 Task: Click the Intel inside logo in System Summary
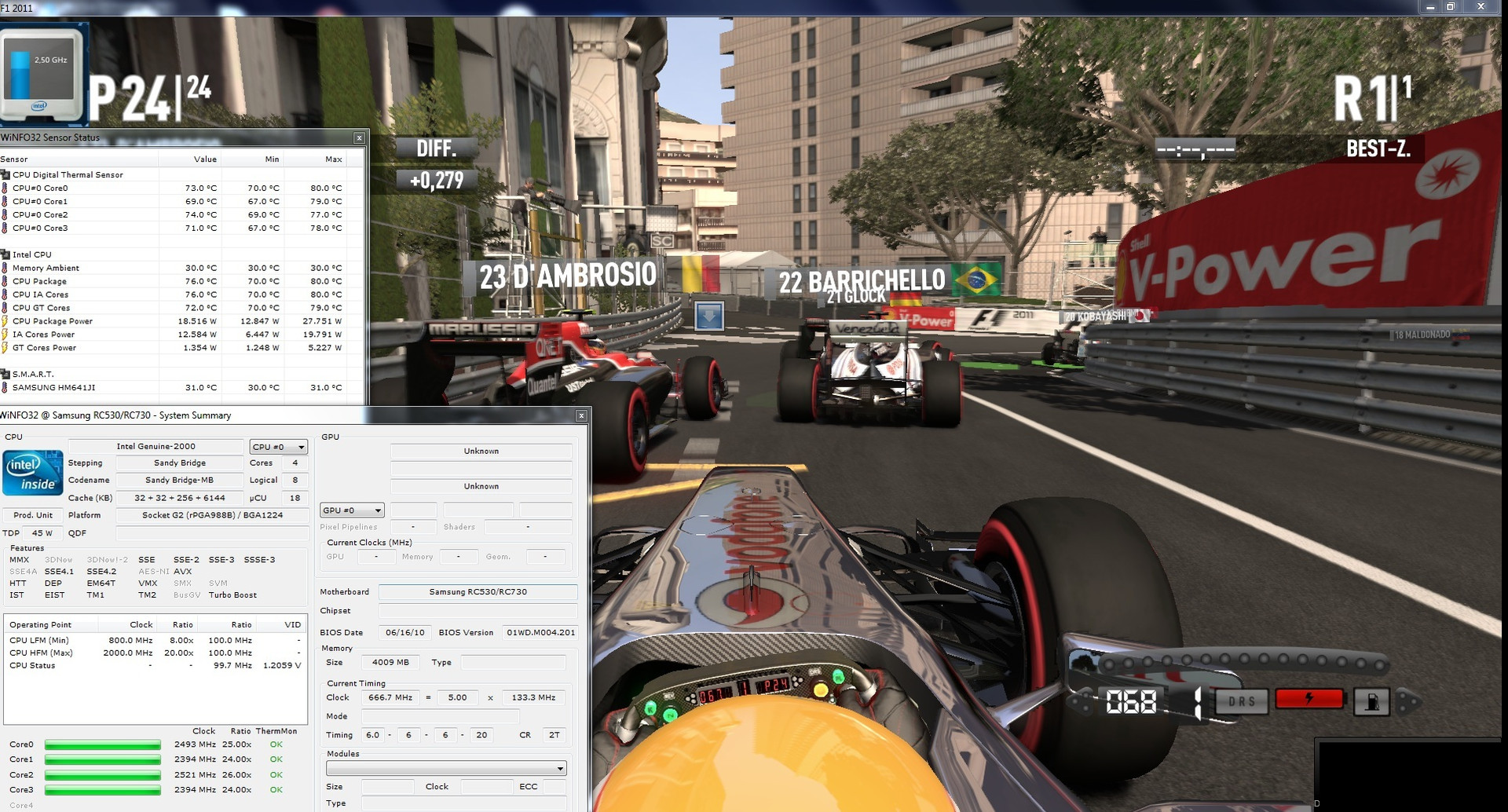pyautogui.click(x=32, y=473)
